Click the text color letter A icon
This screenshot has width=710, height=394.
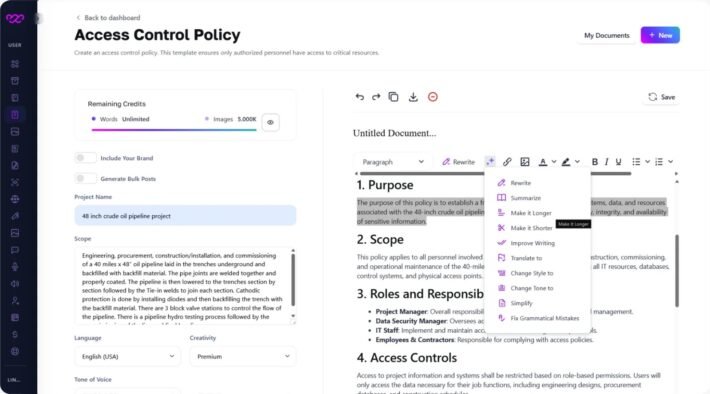(x=542, y=162)
